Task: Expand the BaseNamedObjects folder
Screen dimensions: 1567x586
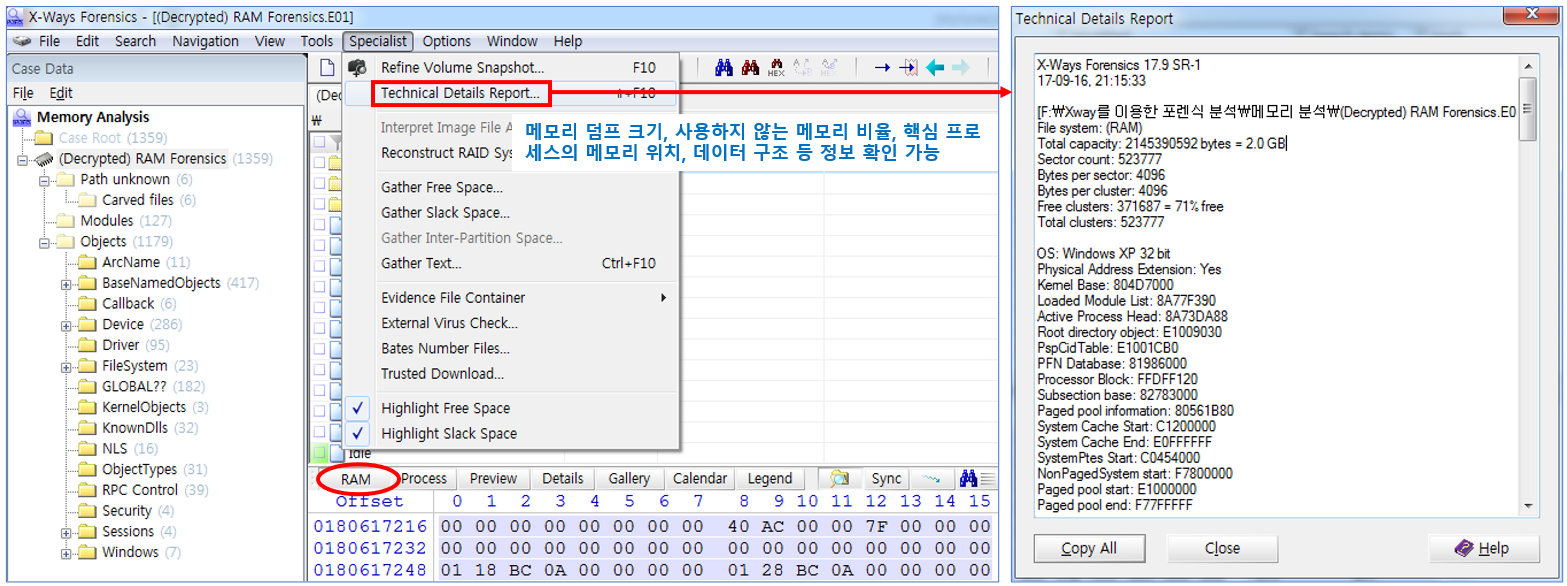Action: pos(66,284)
